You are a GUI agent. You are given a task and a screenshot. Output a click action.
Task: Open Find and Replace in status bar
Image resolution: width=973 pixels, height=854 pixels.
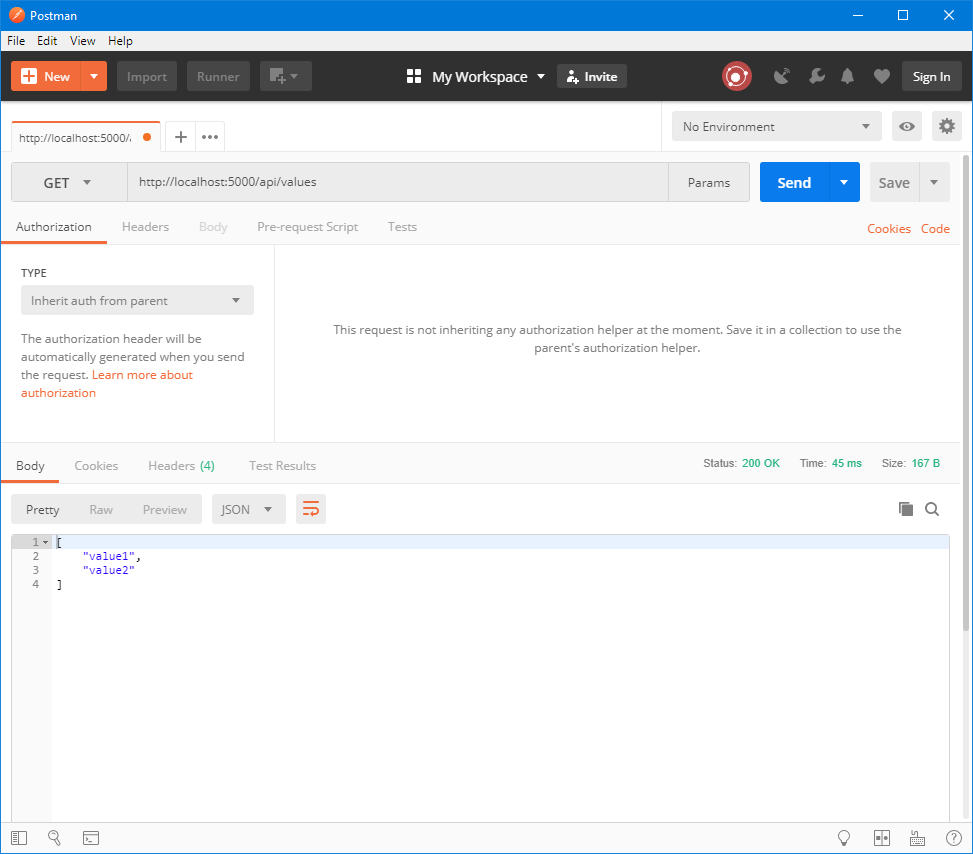click(55, 838)
